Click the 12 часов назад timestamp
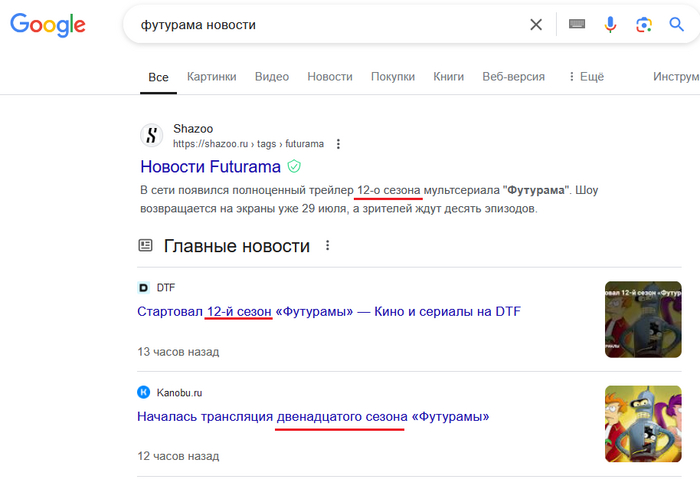This screenshot has height=486, width=700. click(x=178, y=456)
